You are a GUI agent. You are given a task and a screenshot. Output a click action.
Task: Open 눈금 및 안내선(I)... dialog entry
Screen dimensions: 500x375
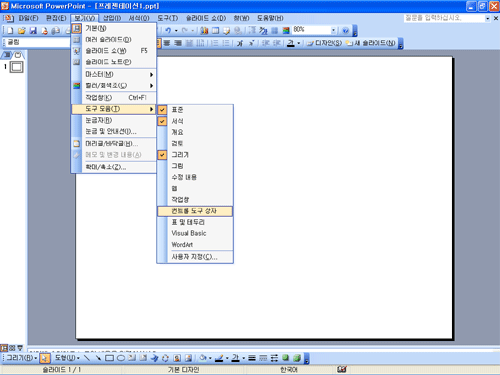pyautogui.click(x=114, y=132)
